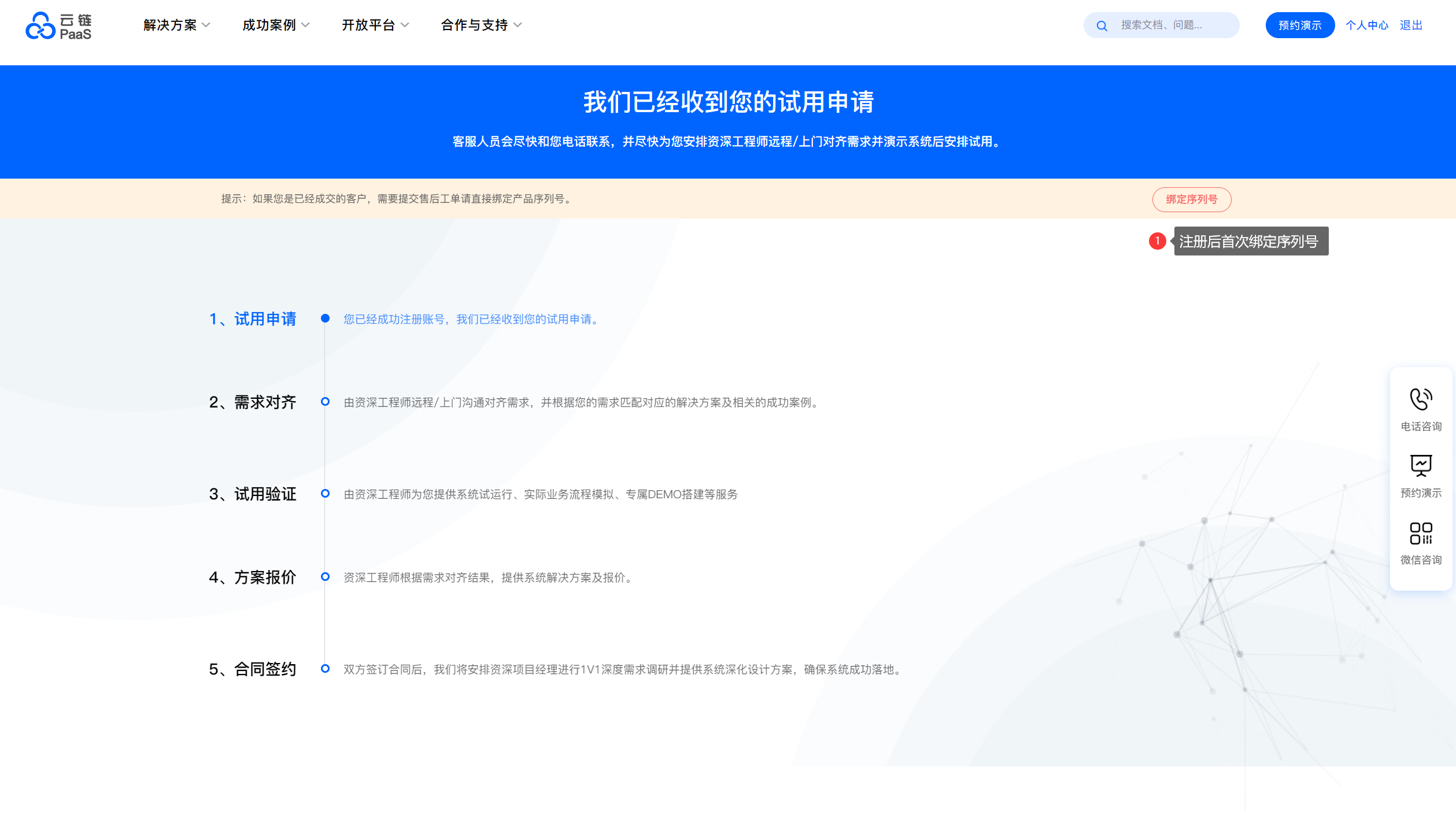Click the 合同签约 step circle marker
Image resolution: width=1456 pixels, height=815 pixels.
325,669
